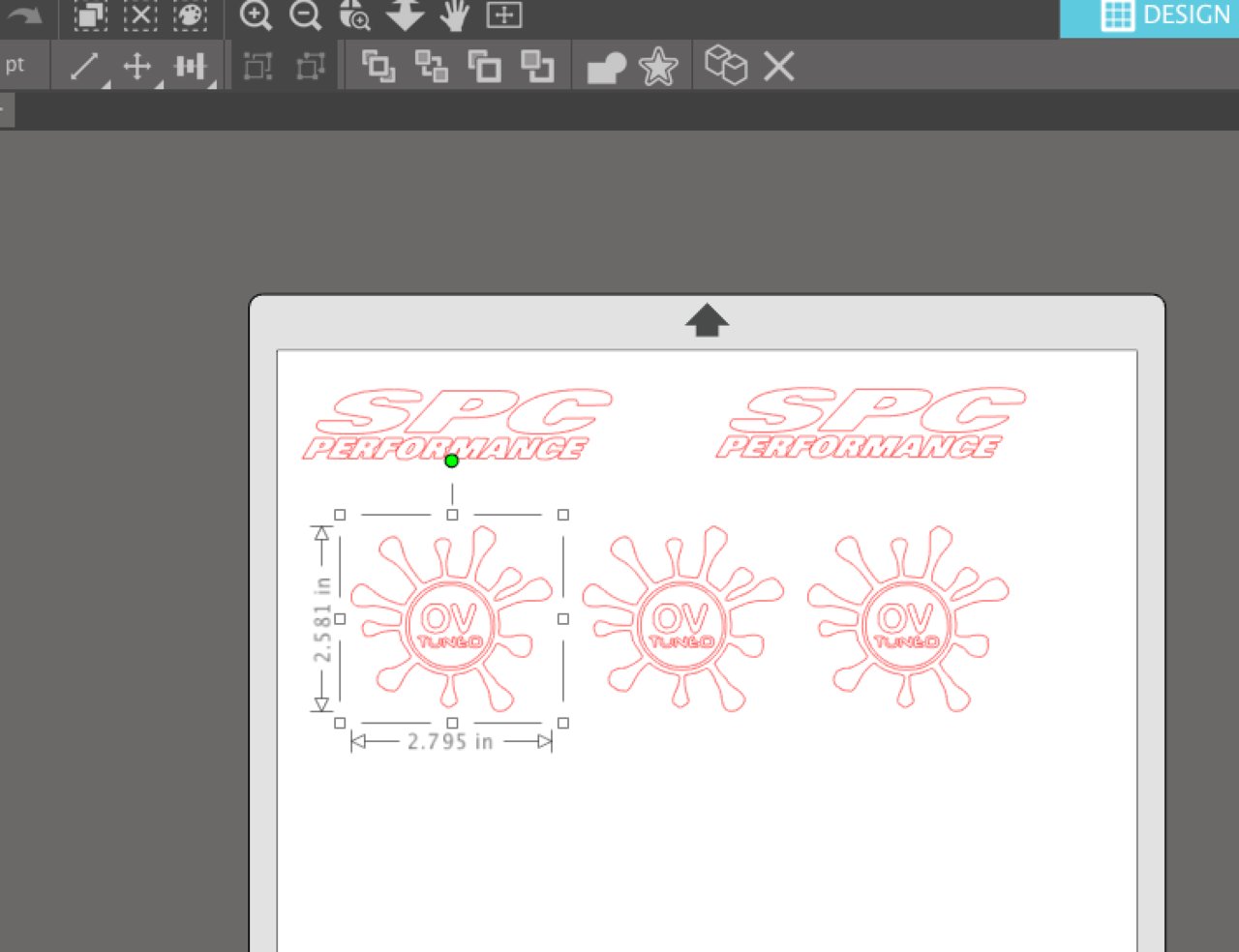Image resolution: width=1239 pixels, height=952 pixels.
Task: Open the Align objects tool dropdown
Action: [192, 67]
